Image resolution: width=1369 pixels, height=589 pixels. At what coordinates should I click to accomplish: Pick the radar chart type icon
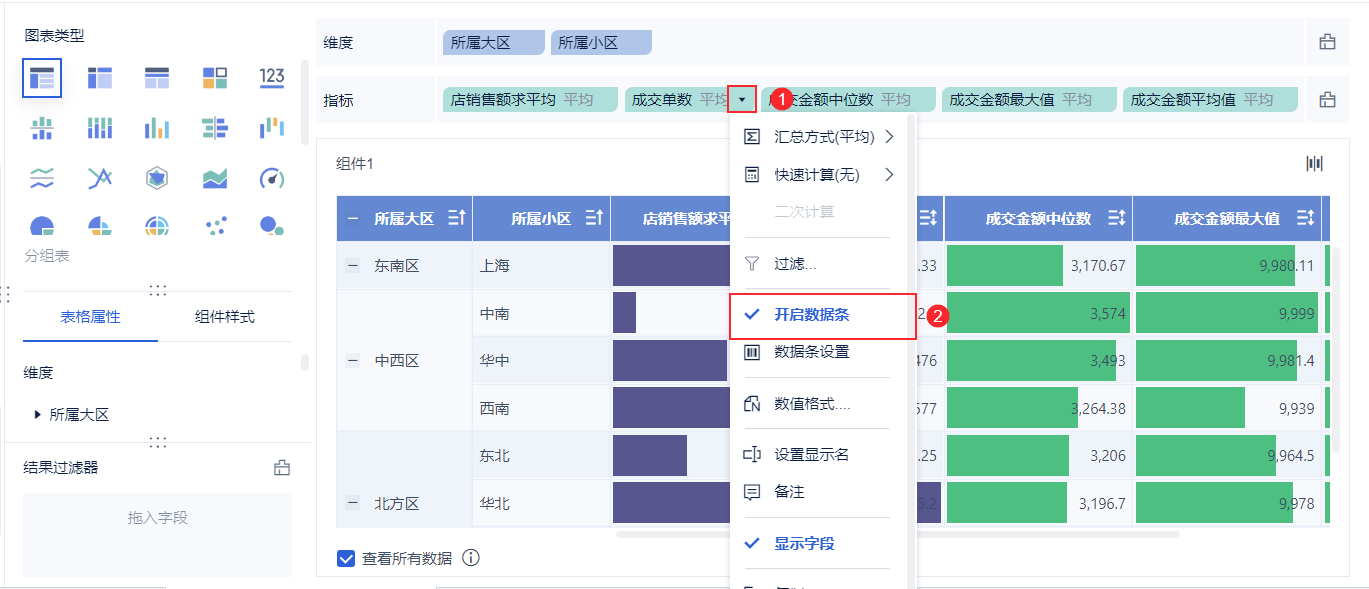click(157, 178)
